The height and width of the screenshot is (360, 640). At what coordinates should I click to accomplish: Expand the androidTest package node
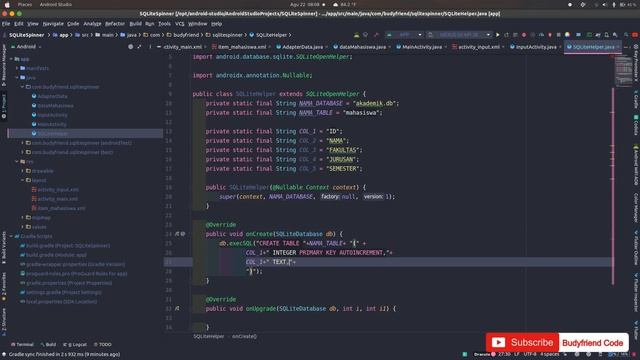pyautogui.click(x=22, y=143)
